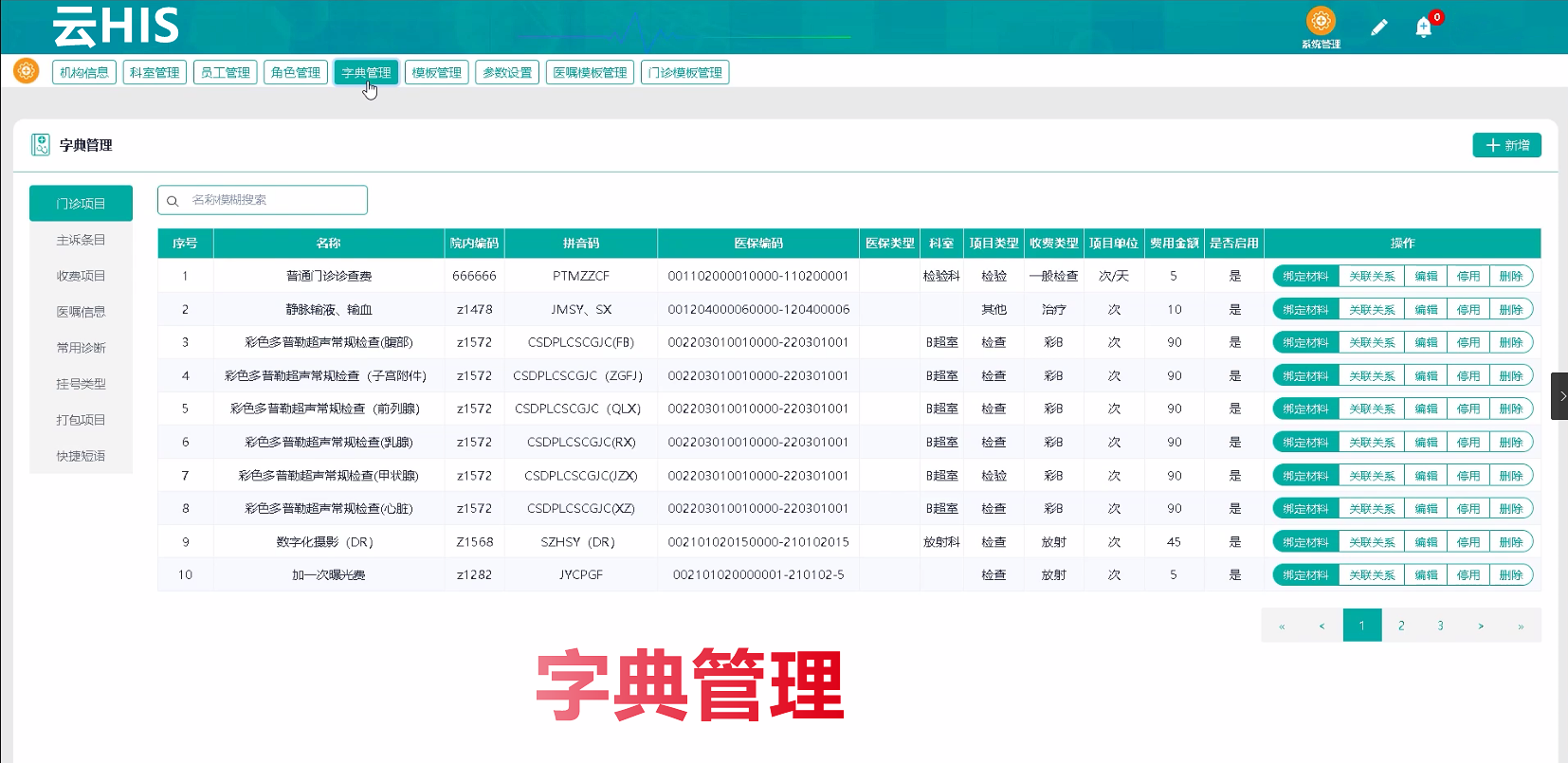Go to the next page with > button
Viewport: 1568px width, 763px height.
1481,626
